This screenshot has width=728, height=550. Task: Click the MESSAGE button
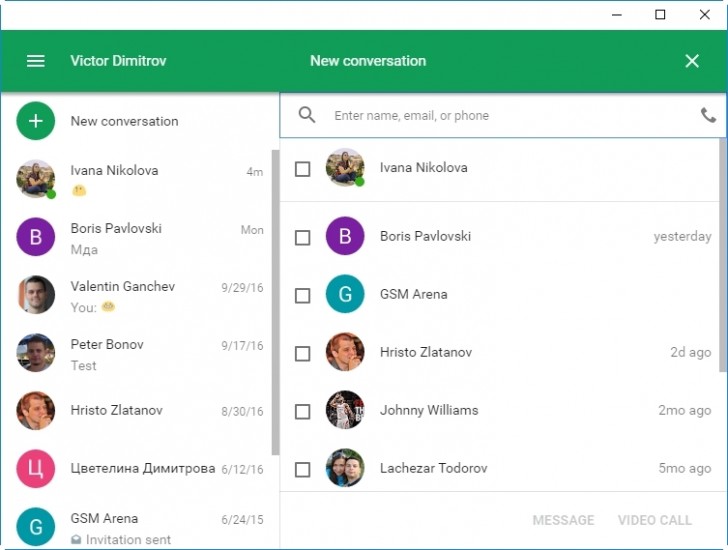point(563,520)
